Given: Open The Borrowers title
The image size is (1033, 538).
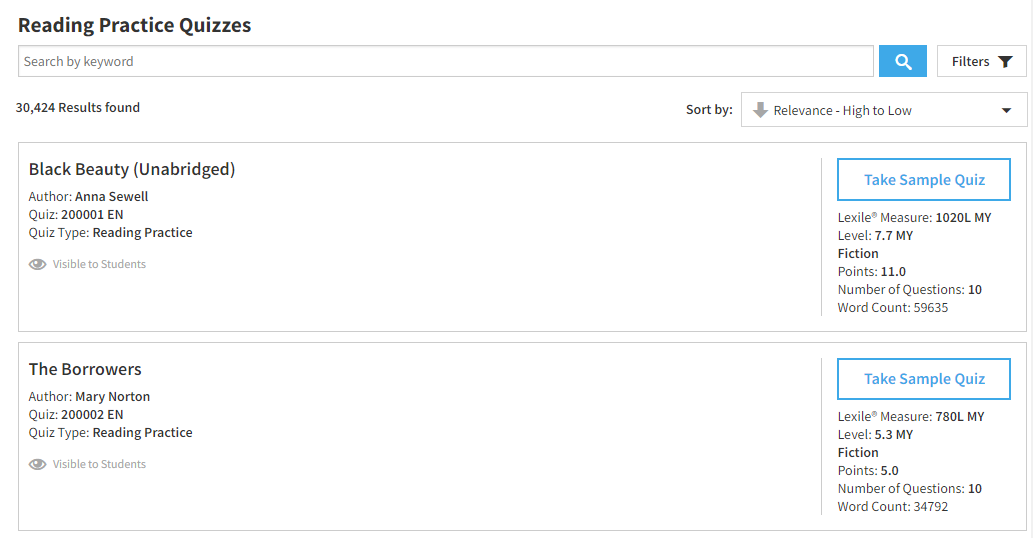Looking at the screenshot, I should [85, 369].
